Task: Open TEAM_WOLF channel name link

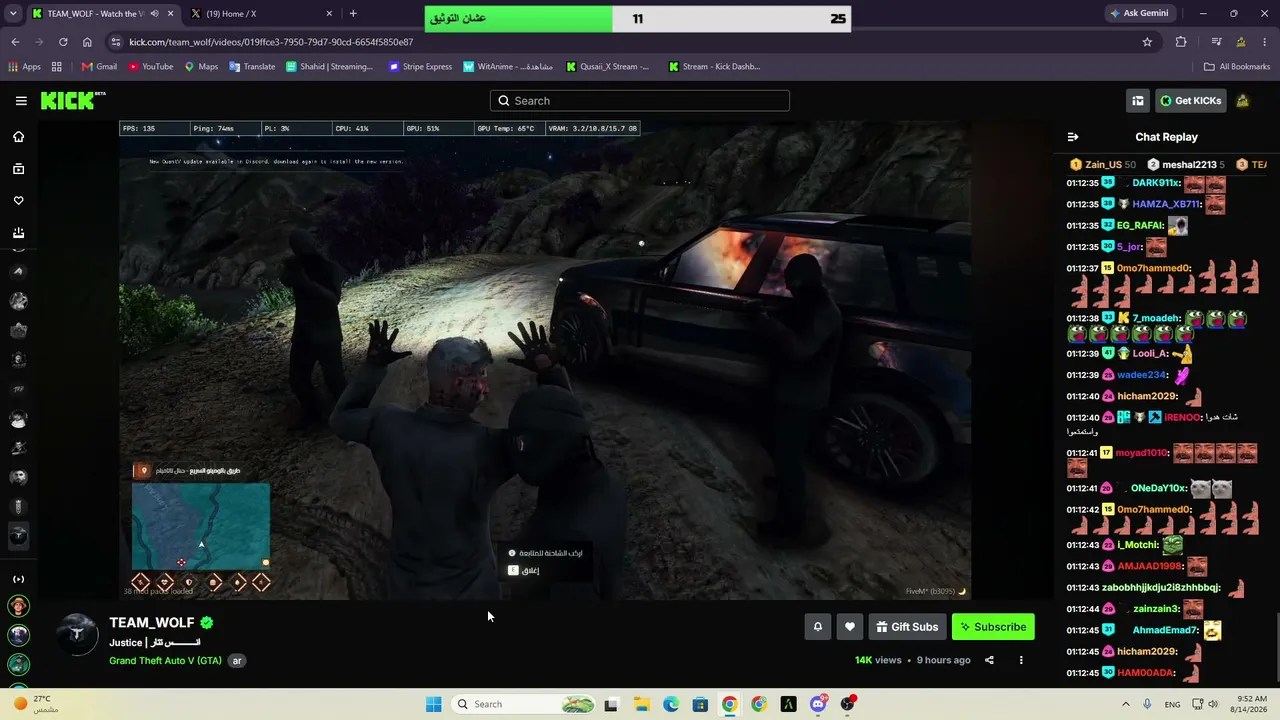Action: click(152, 622)
